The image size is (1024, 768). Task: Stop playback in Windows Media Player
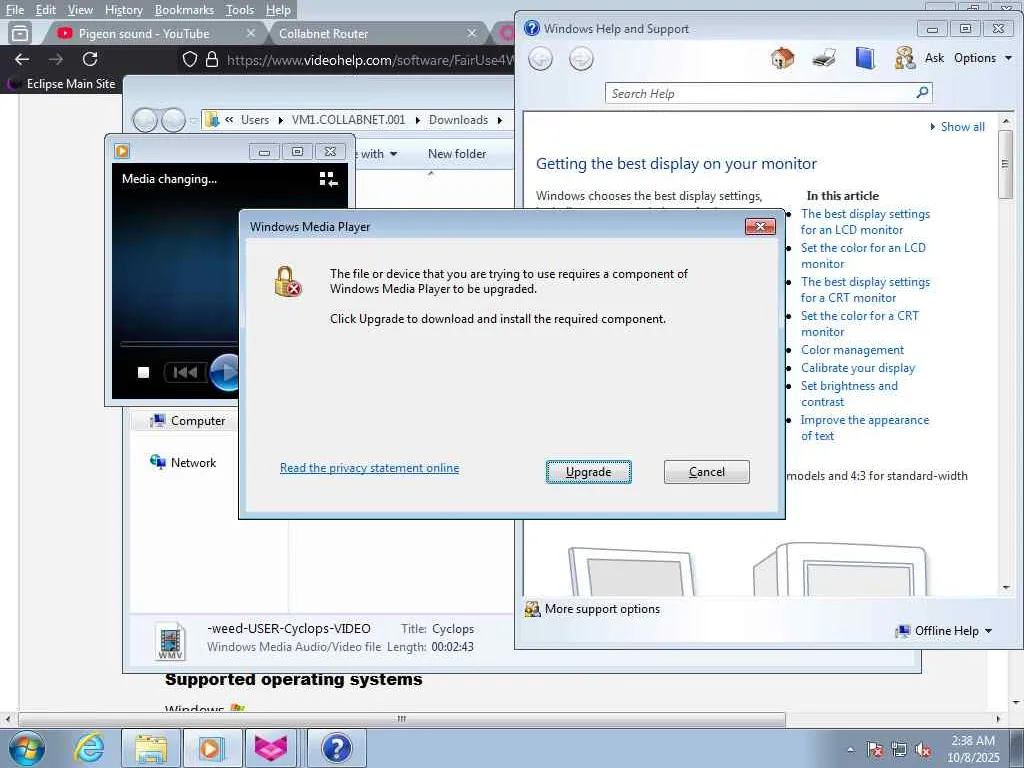point(143,372)
